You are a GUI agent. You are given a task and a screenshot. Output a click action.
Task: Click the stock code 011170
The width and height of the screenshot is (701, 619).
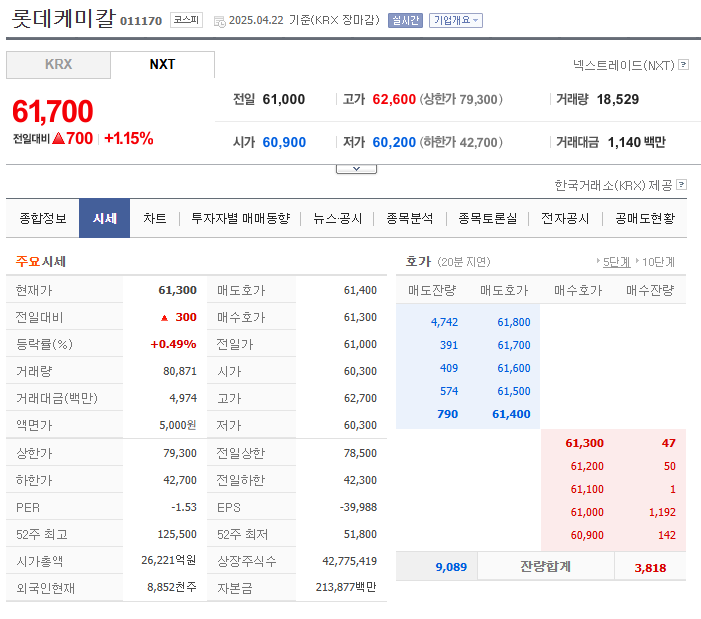[x=141, y=21]
